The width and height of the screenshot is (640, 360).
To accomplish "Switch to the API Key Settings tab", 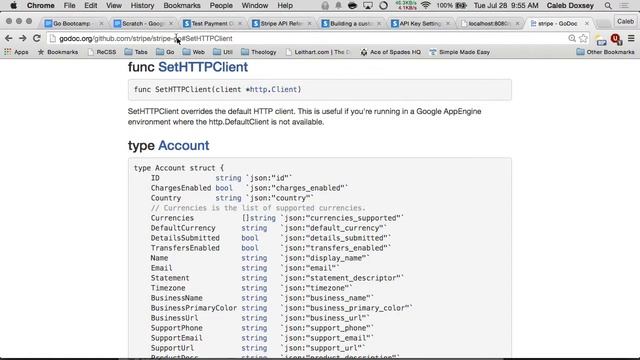I will pyautogui.click(x=420, y=24).
